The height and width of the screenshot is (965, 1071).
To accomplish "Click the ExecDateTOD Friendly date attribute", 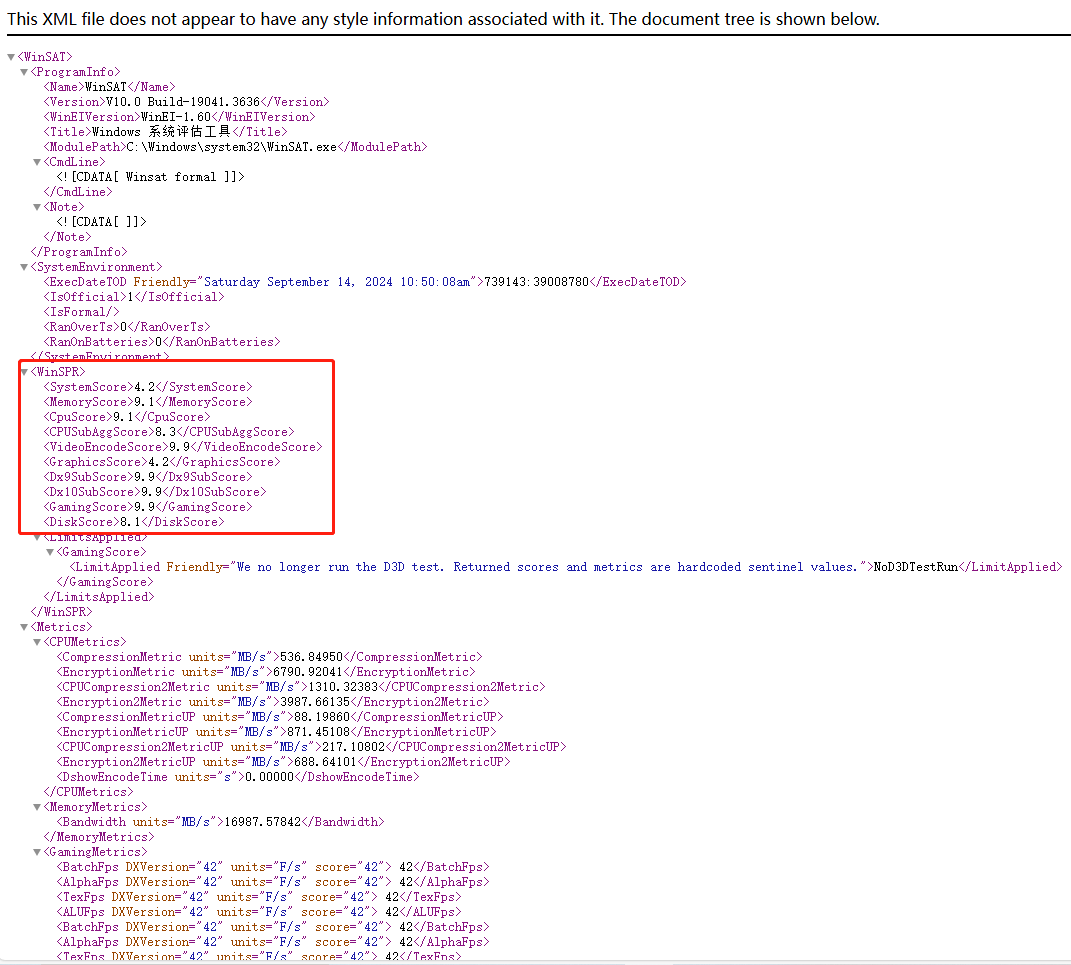I will (x=336, y=282).
